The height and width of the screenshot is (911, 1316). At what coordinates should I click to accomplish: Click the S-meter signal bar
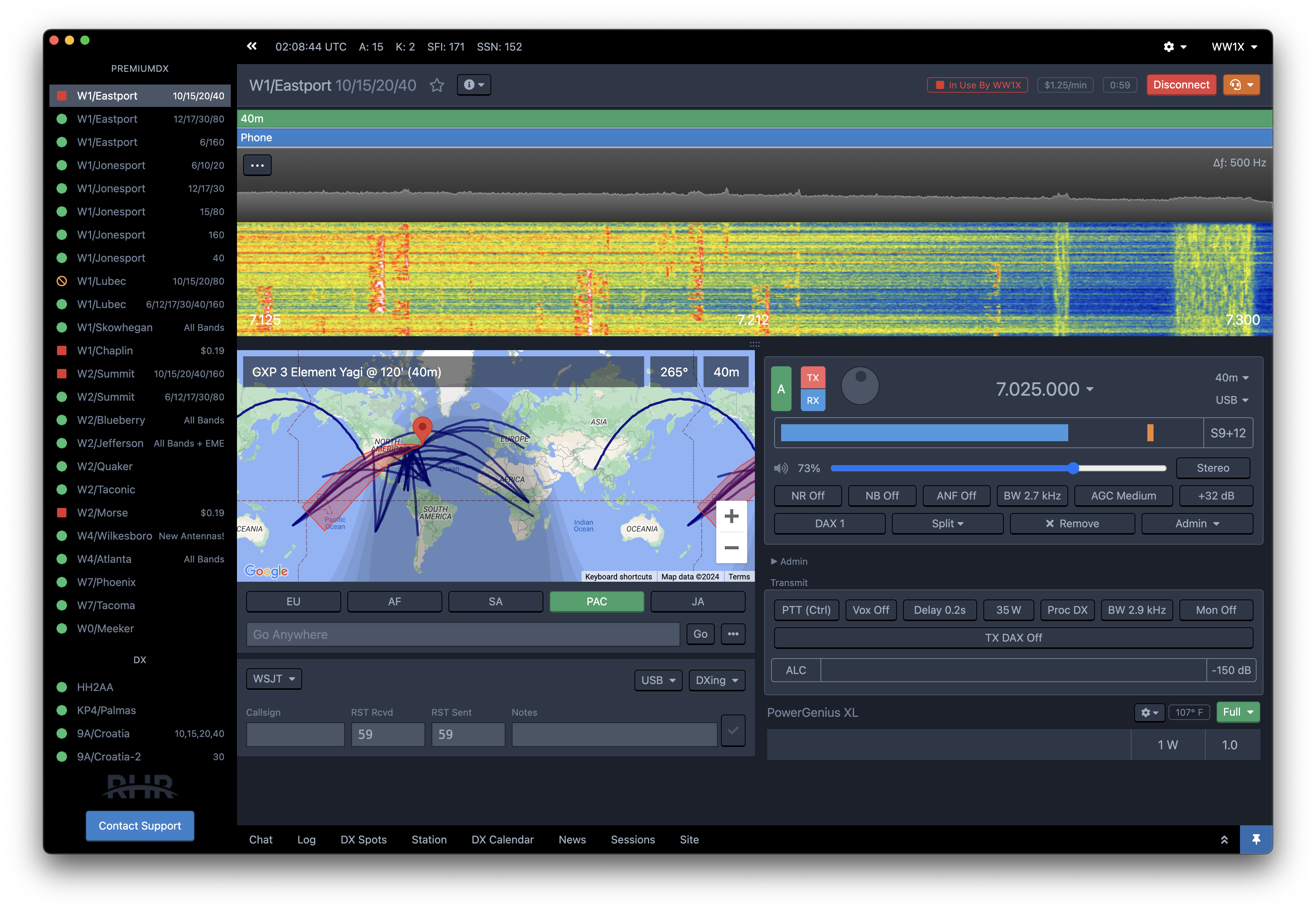[988, 433]
